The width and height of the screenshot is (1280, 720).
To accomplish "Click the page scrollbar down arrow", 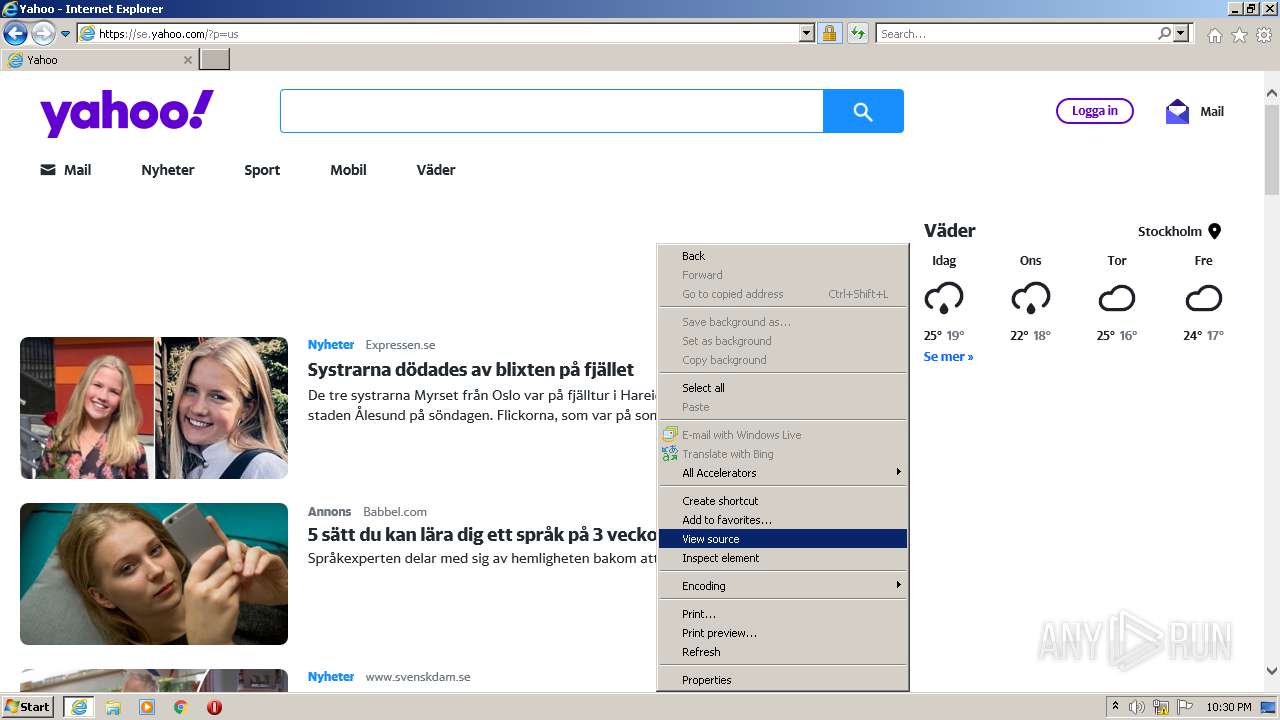I will [1271, 672].
